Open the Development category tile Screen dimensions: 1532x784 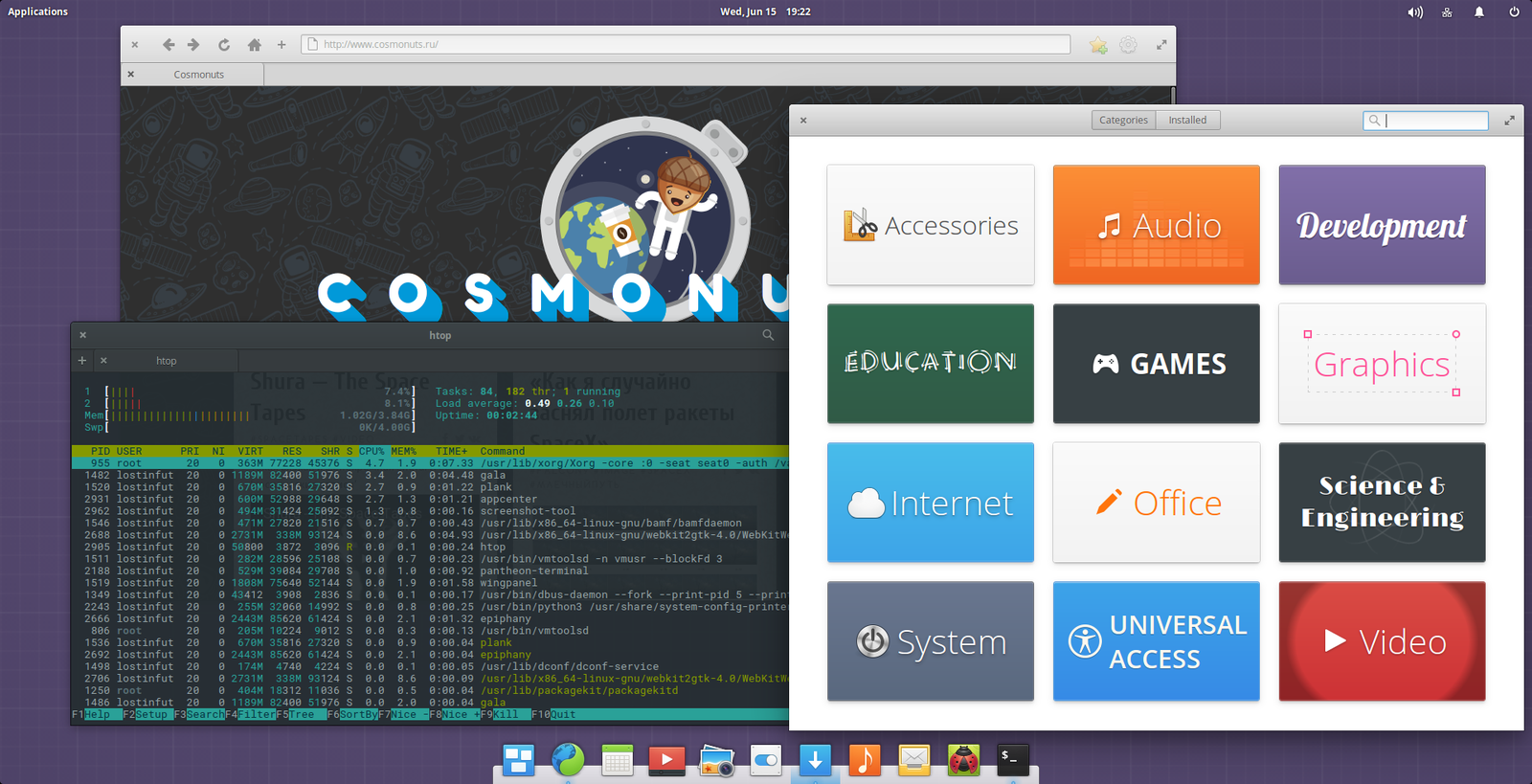1383,225
